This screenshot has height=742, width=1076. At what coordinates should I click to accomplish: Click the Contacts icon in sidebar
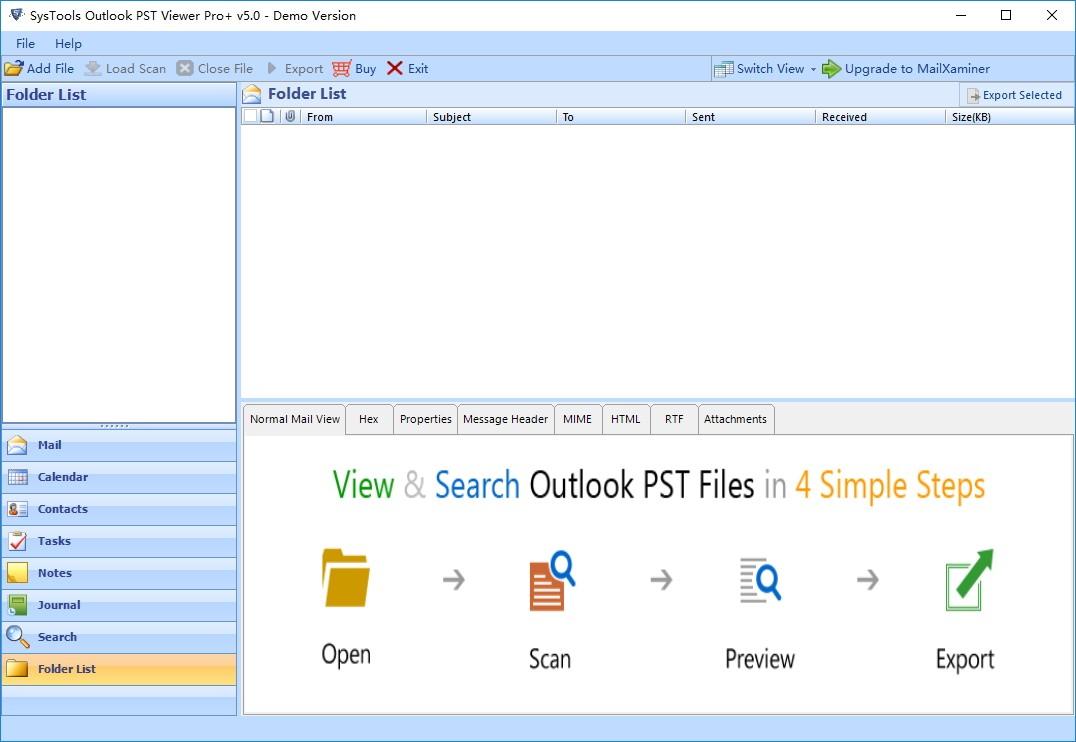pos(17,509)
